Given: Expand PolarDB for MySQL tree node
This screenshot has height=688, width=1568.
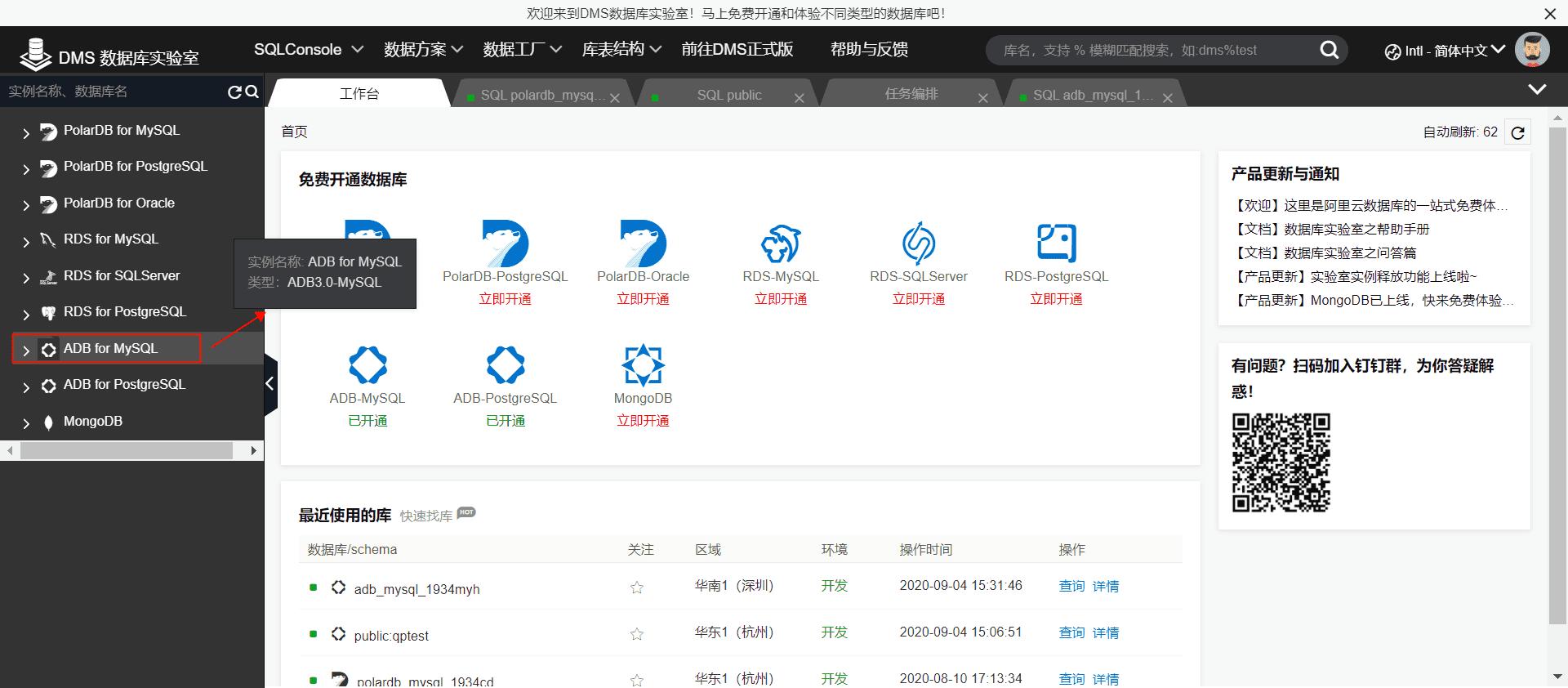Looking at the screenshot, I should click(x=26, y=132).
